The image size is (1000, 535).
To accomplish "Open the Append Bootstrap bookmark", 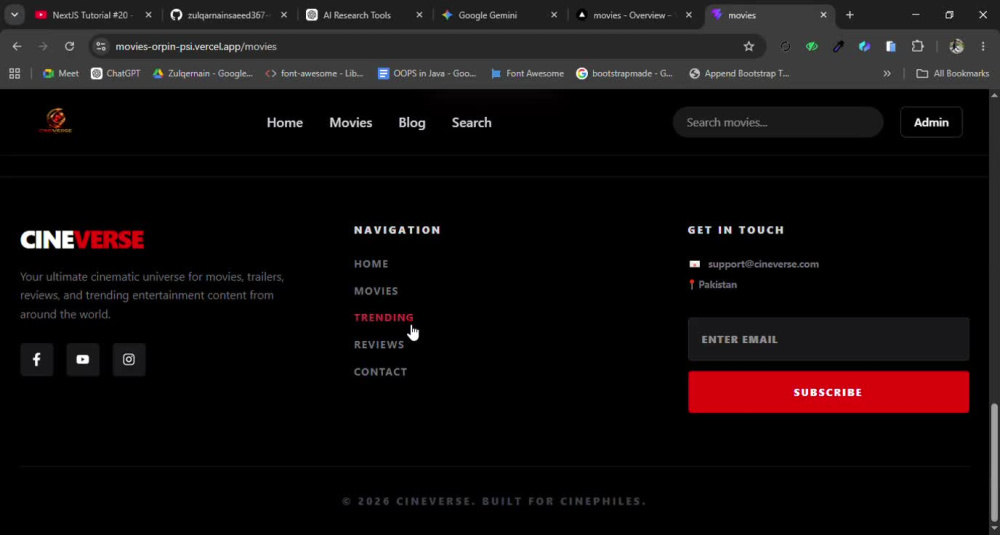I will point(740,73).
